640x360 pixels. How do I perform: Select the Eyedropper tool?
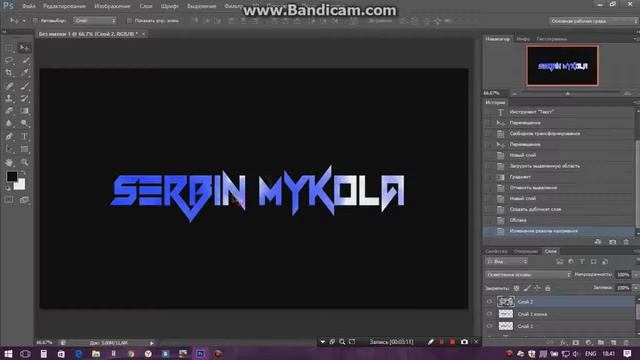(24, 73)
